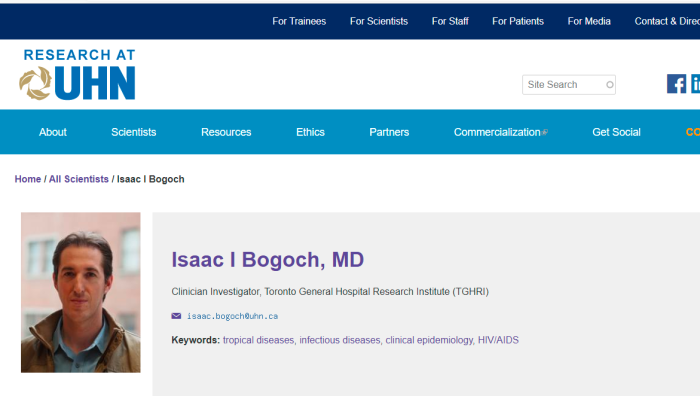This screenshot has width=700, height=396.
Task: Open the Ethics navigation item
Action: [x=310, y=132]
